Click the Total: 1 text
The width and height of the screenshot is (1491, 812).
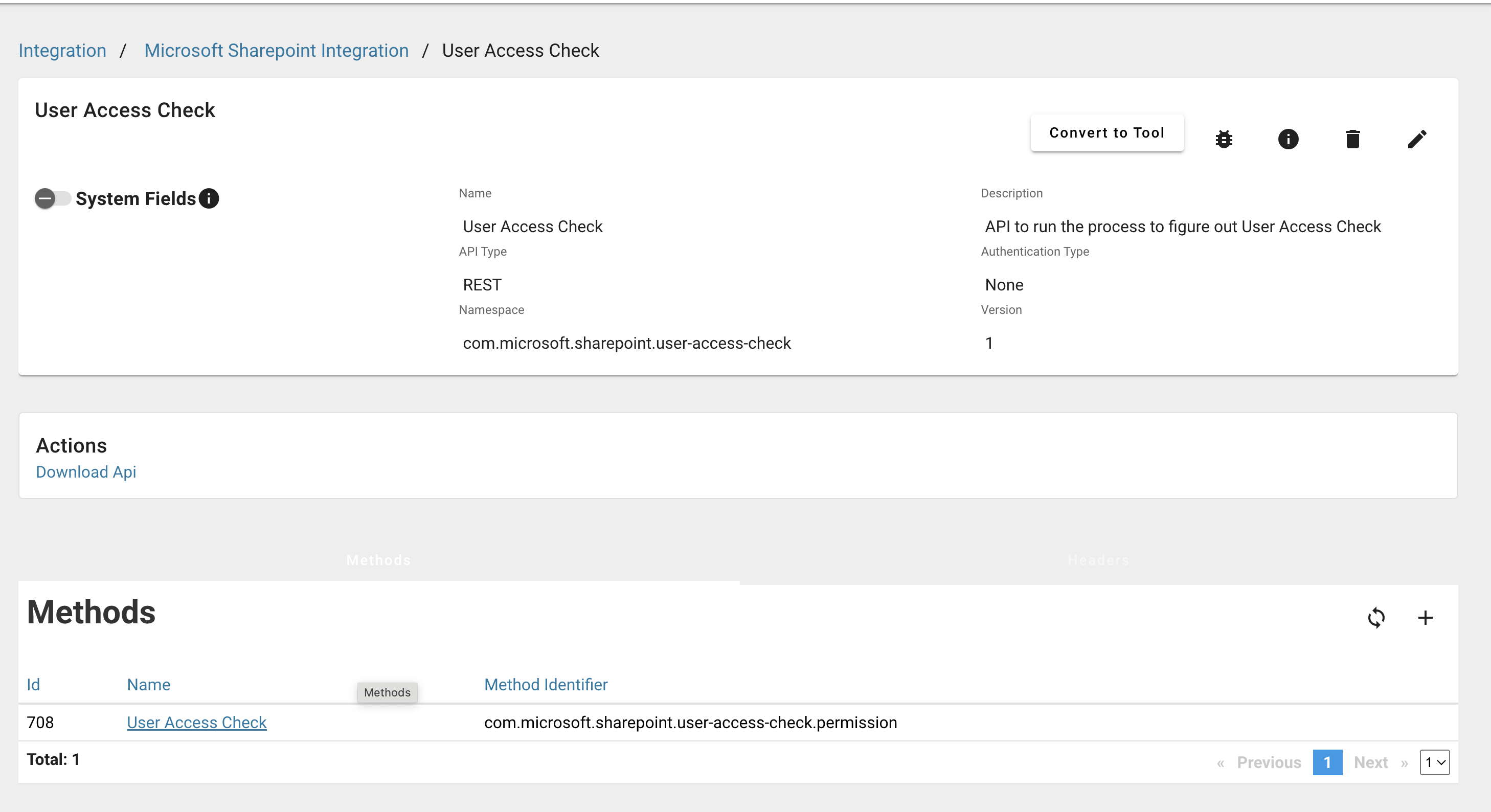point(53,759)
